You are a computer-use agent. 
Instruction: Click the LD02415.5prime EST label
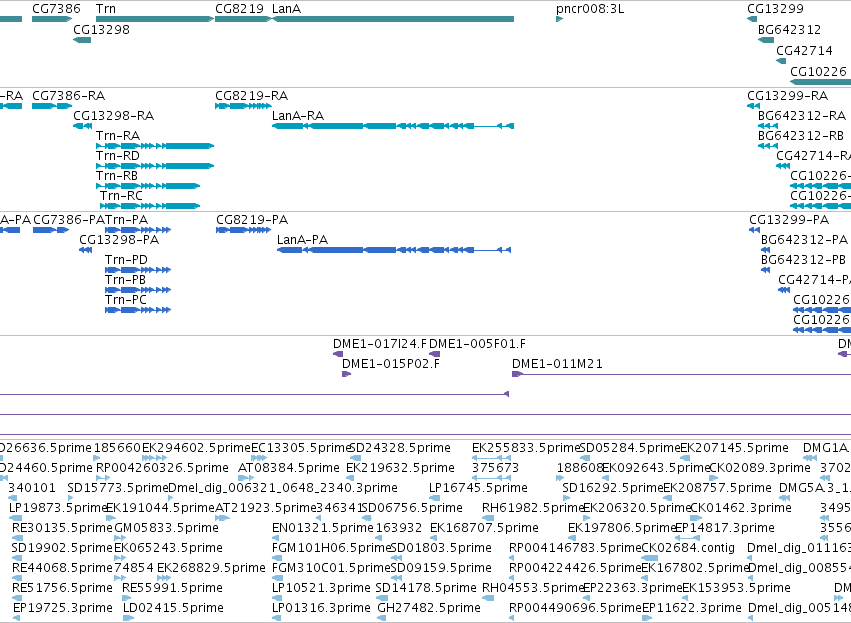(174, 608)
